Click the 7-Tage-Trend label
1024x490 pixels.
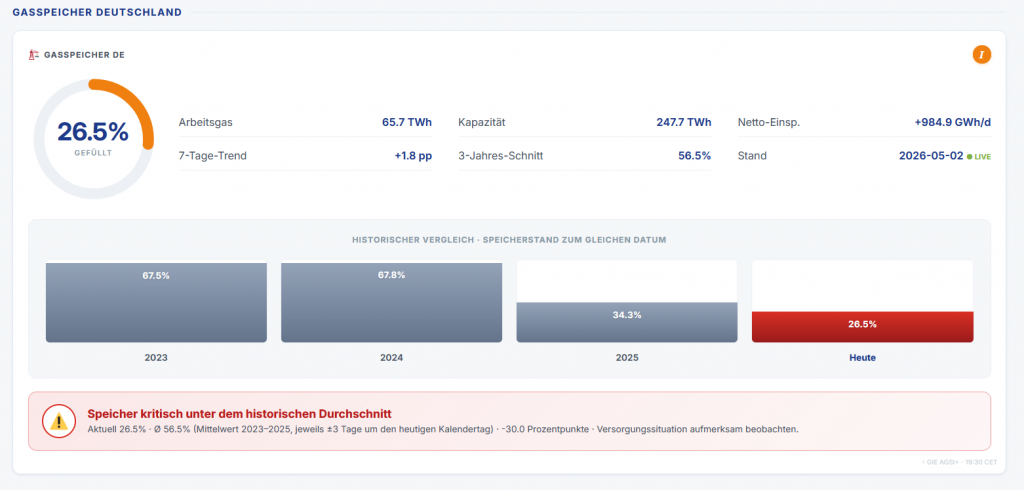coord(213,156)
